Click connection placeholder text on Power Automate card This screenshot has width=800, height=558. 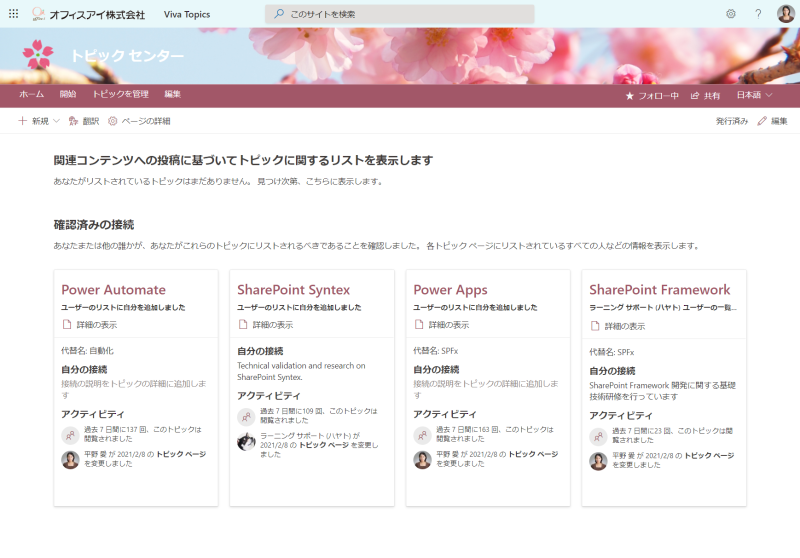pos(134,389)
